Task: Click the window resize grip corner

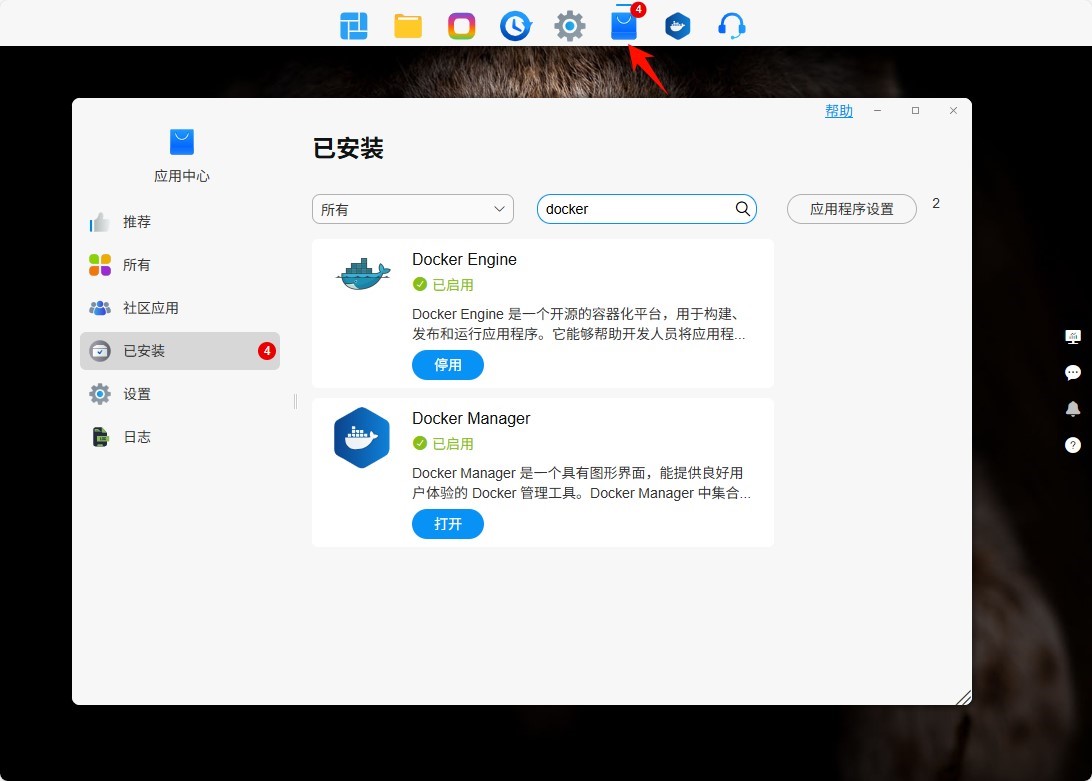Action: point(963,697)
